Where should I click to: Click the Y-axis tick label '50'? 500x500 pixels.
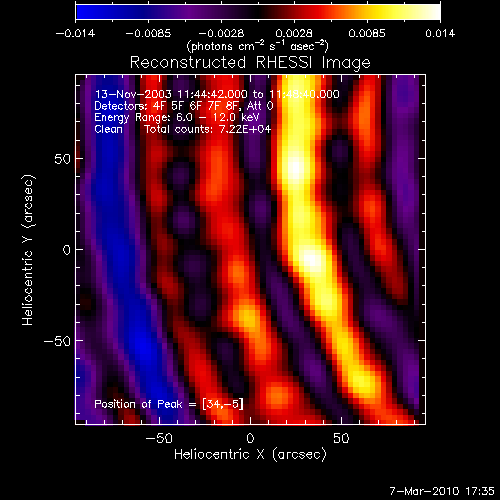[x=63, y=159]
